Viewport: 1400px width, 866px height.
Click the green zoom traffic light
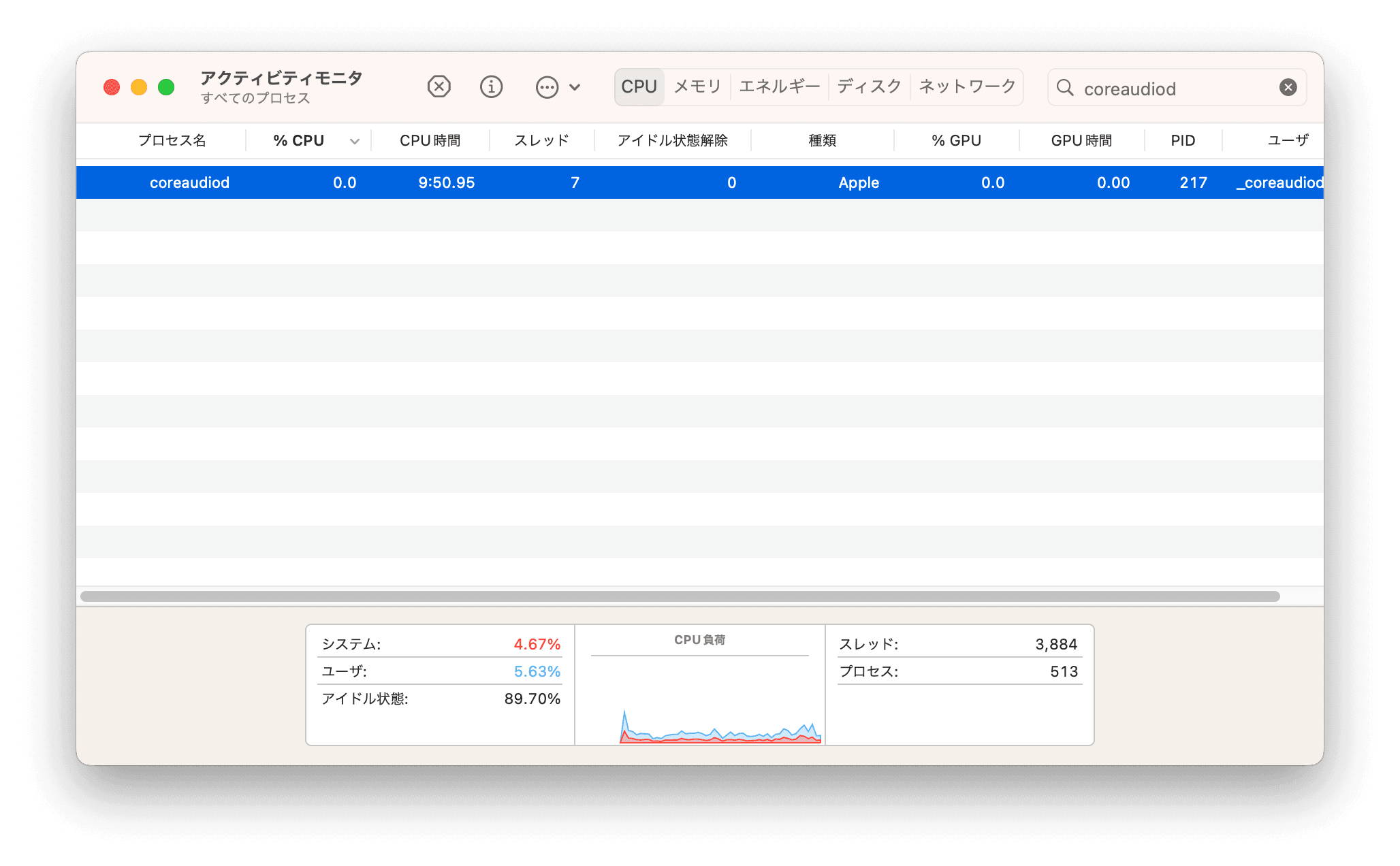[165, 87]
